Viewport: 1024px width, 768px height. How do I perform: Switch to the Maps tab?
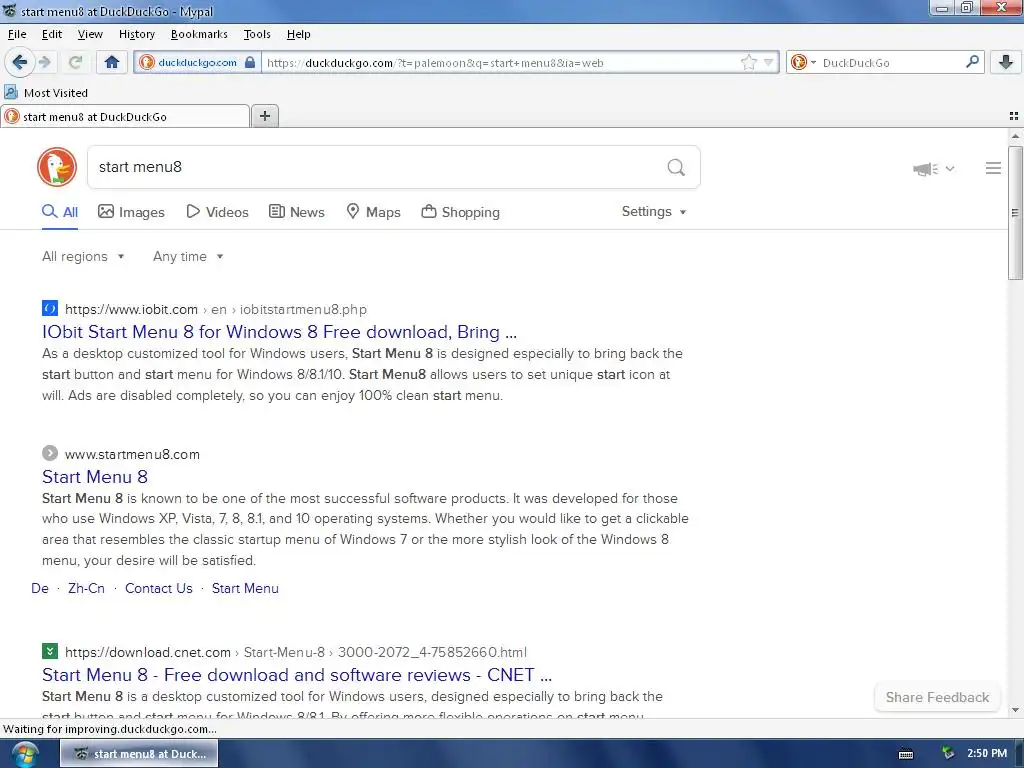click(373, 212)
